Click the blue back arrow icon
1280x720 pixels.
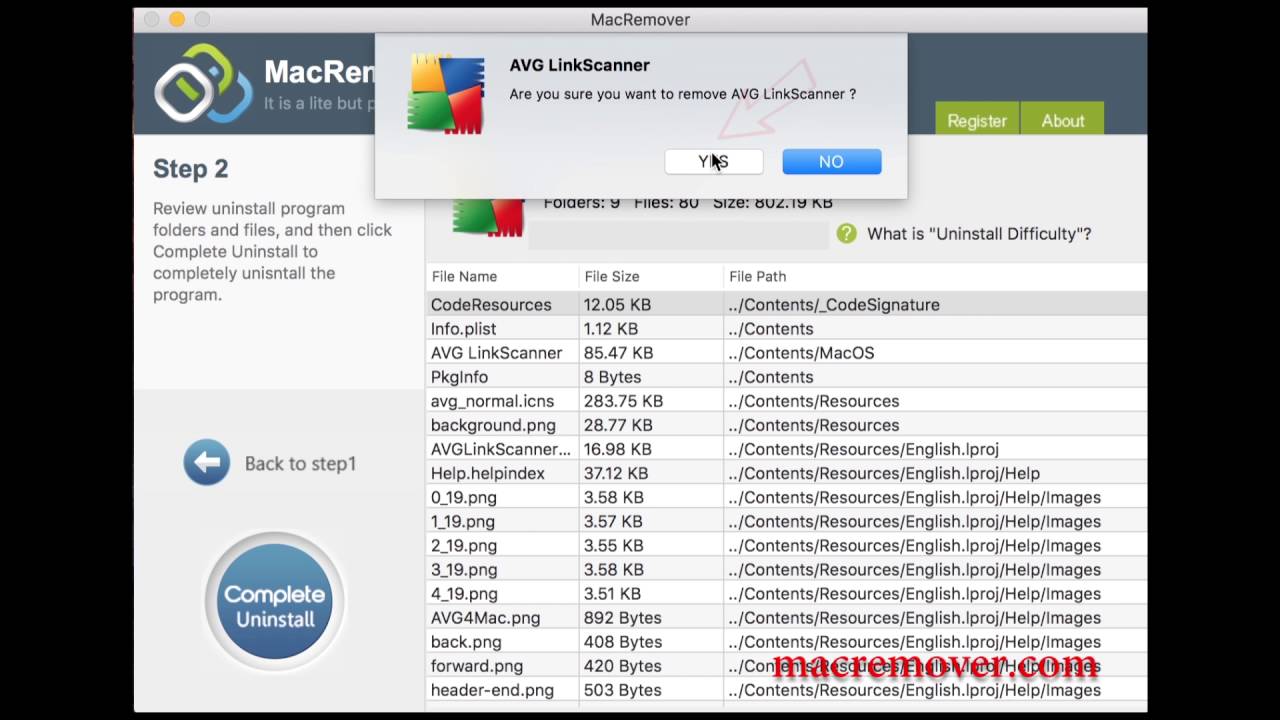207,462
